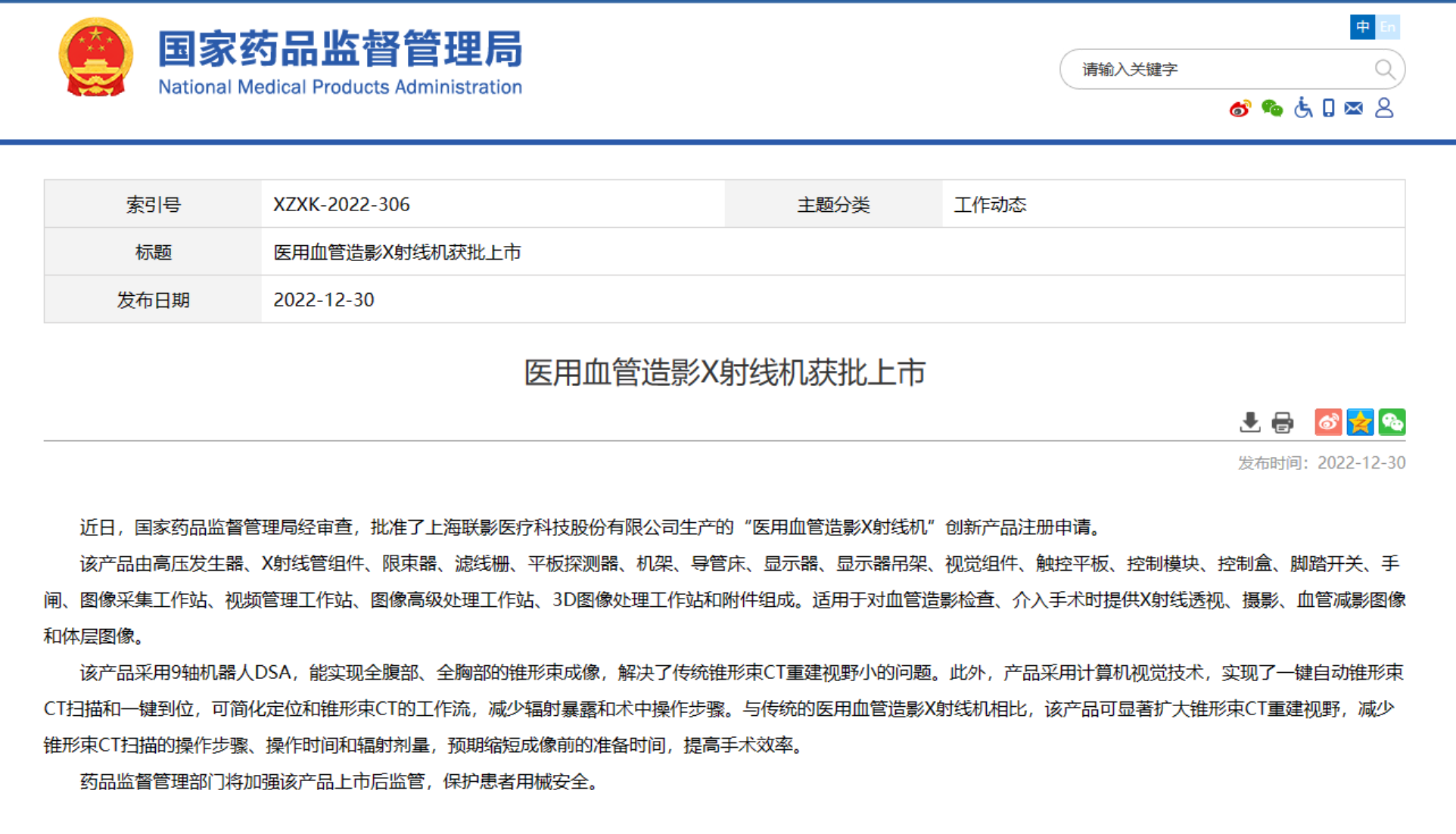Click the blue email envelope icon
The width and height of the screenshot is (1456, 834).
click(x=1354, y=108)
